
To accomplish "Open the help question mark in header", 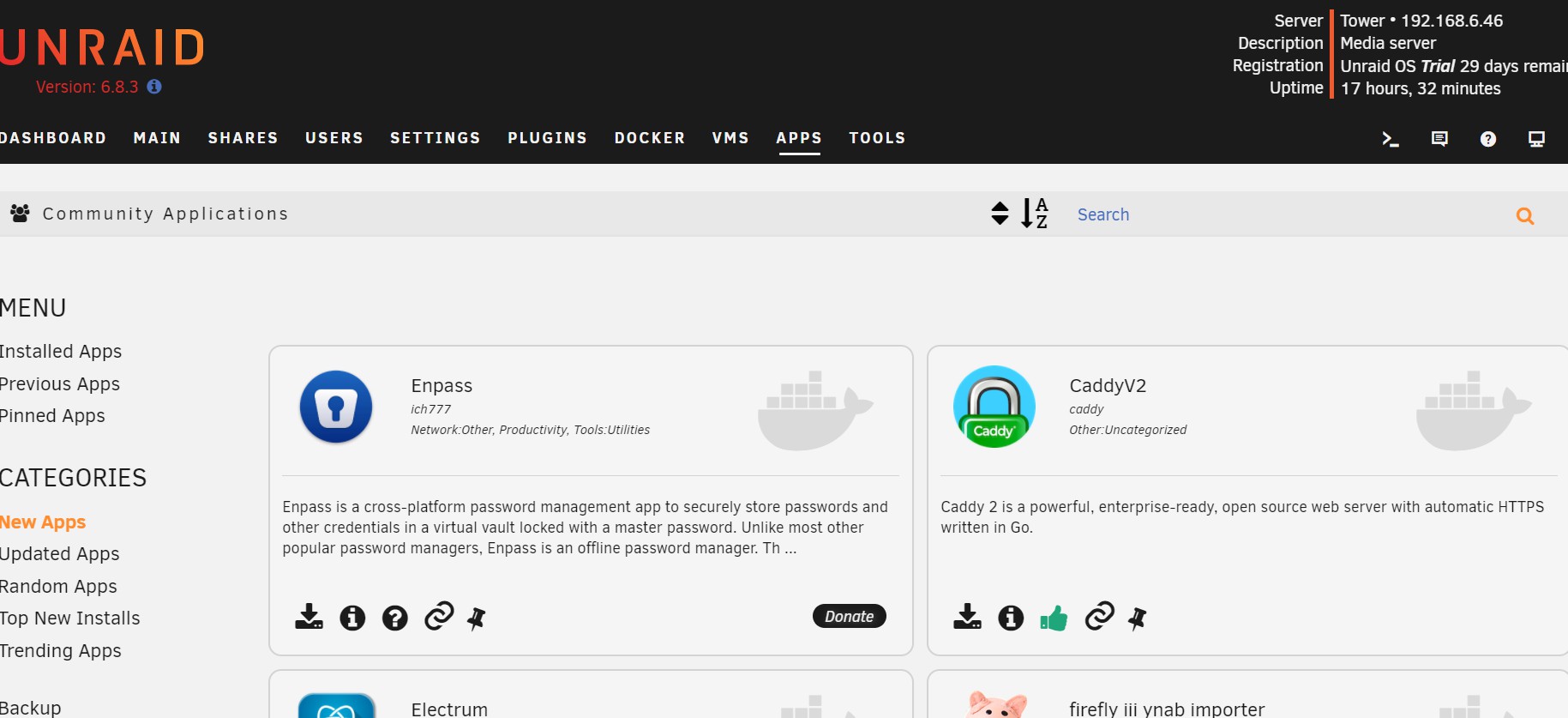I will point(1488,139).
